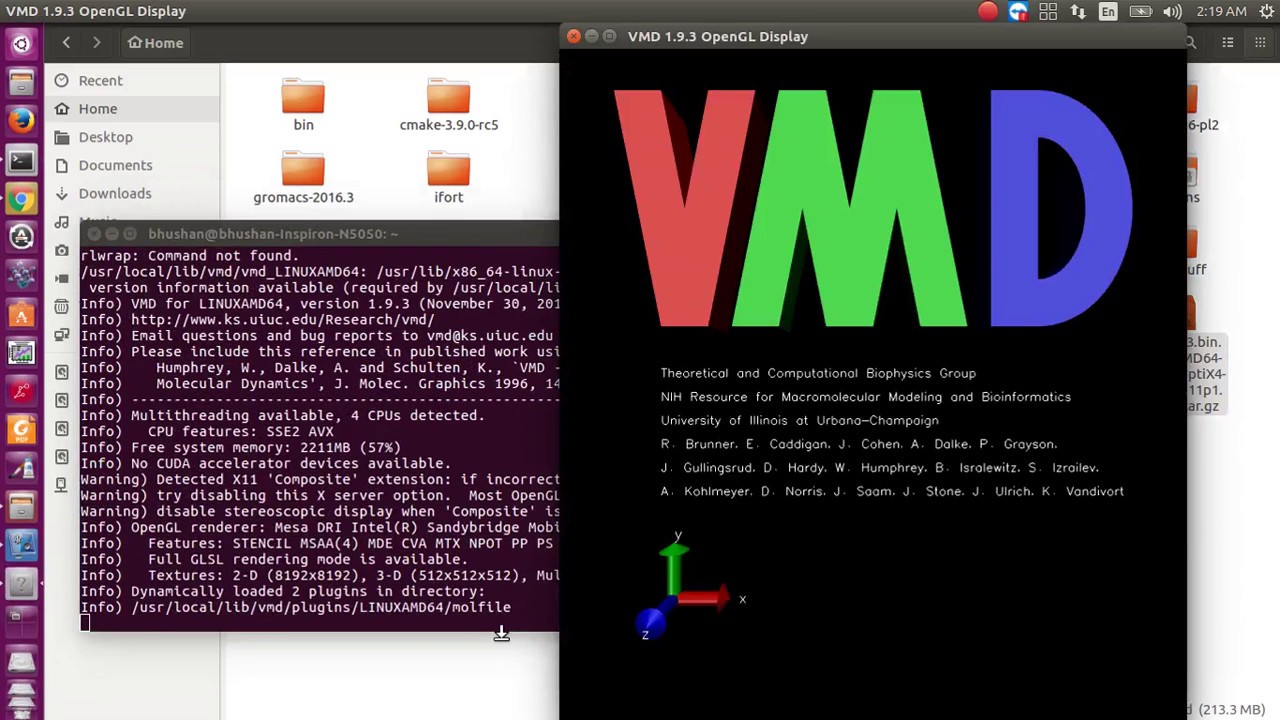Image resolution: width=1280 pixels, height=720 pixels.
Task: Click the clock showing 2:19 AM
Action: [x=1221, y=12]
